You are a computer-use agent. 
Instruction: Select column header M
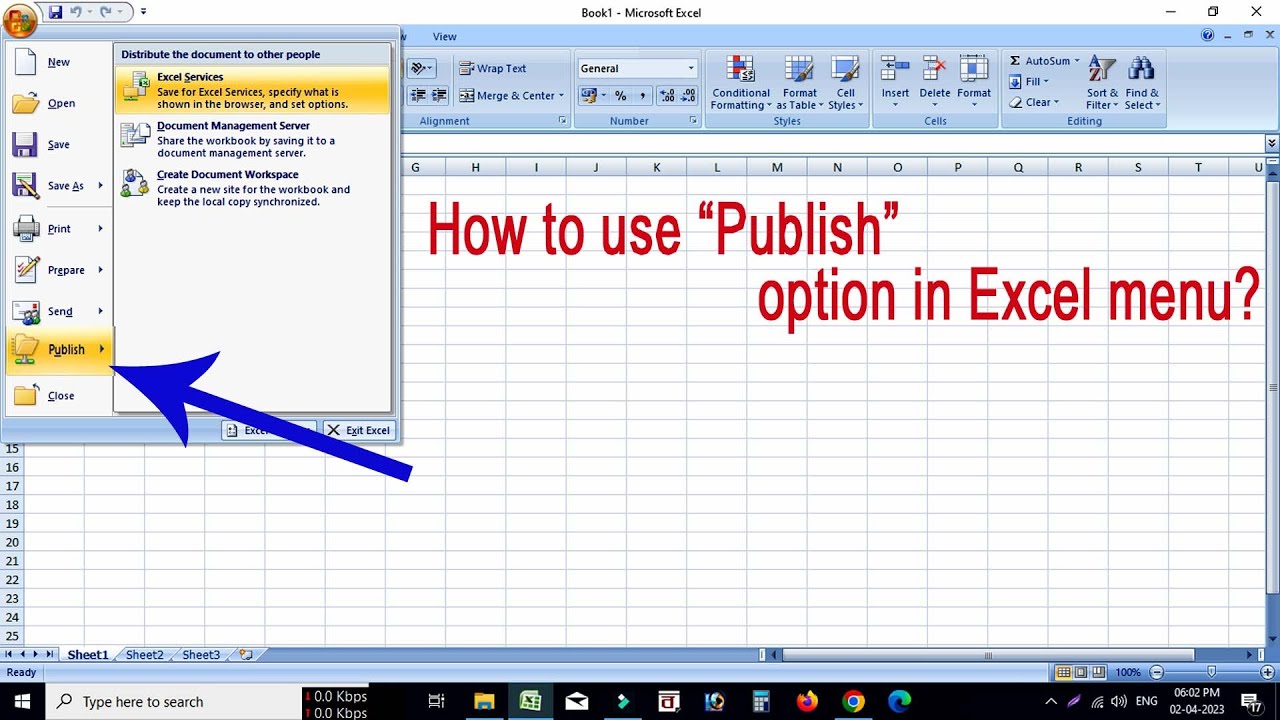pyautogui.click(x=777, y=167)
